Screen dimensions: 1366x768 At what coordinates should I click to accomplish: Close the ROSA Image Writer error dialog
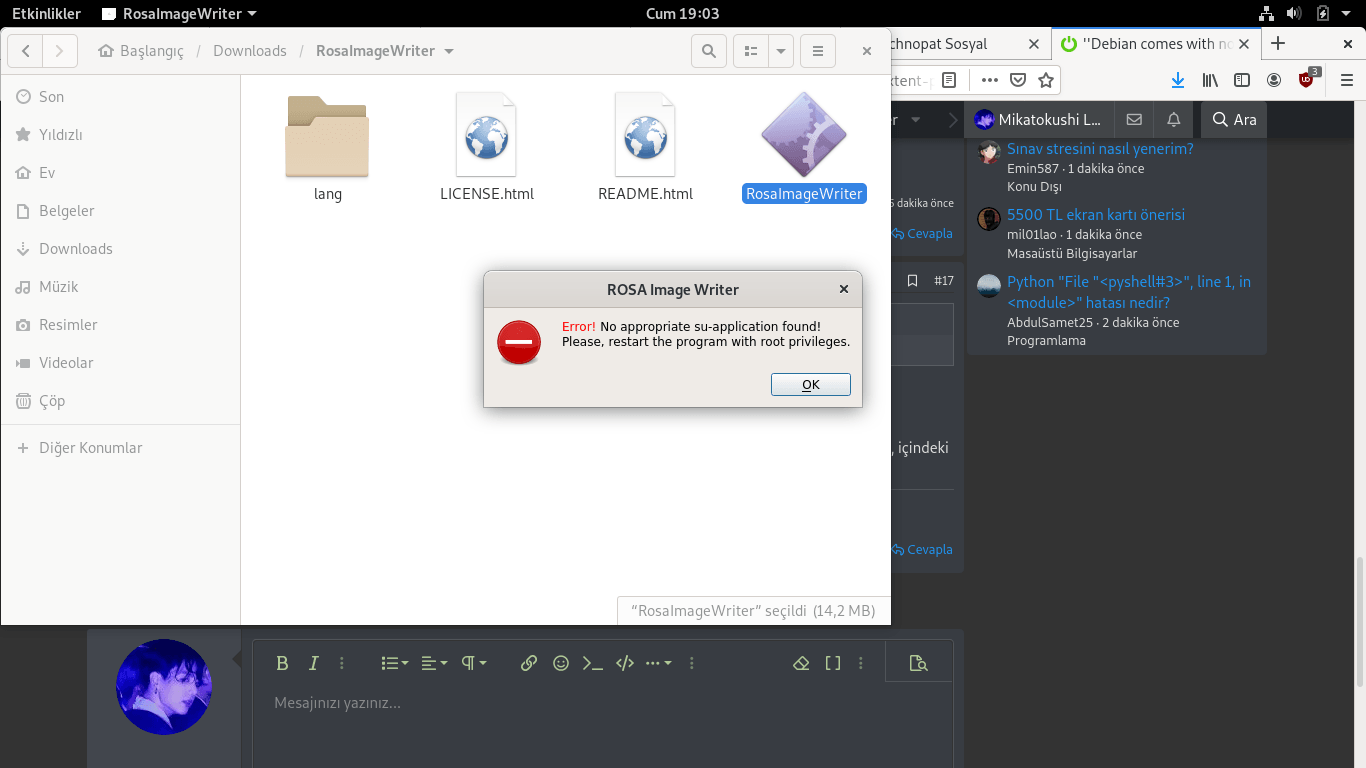[844, 289]
